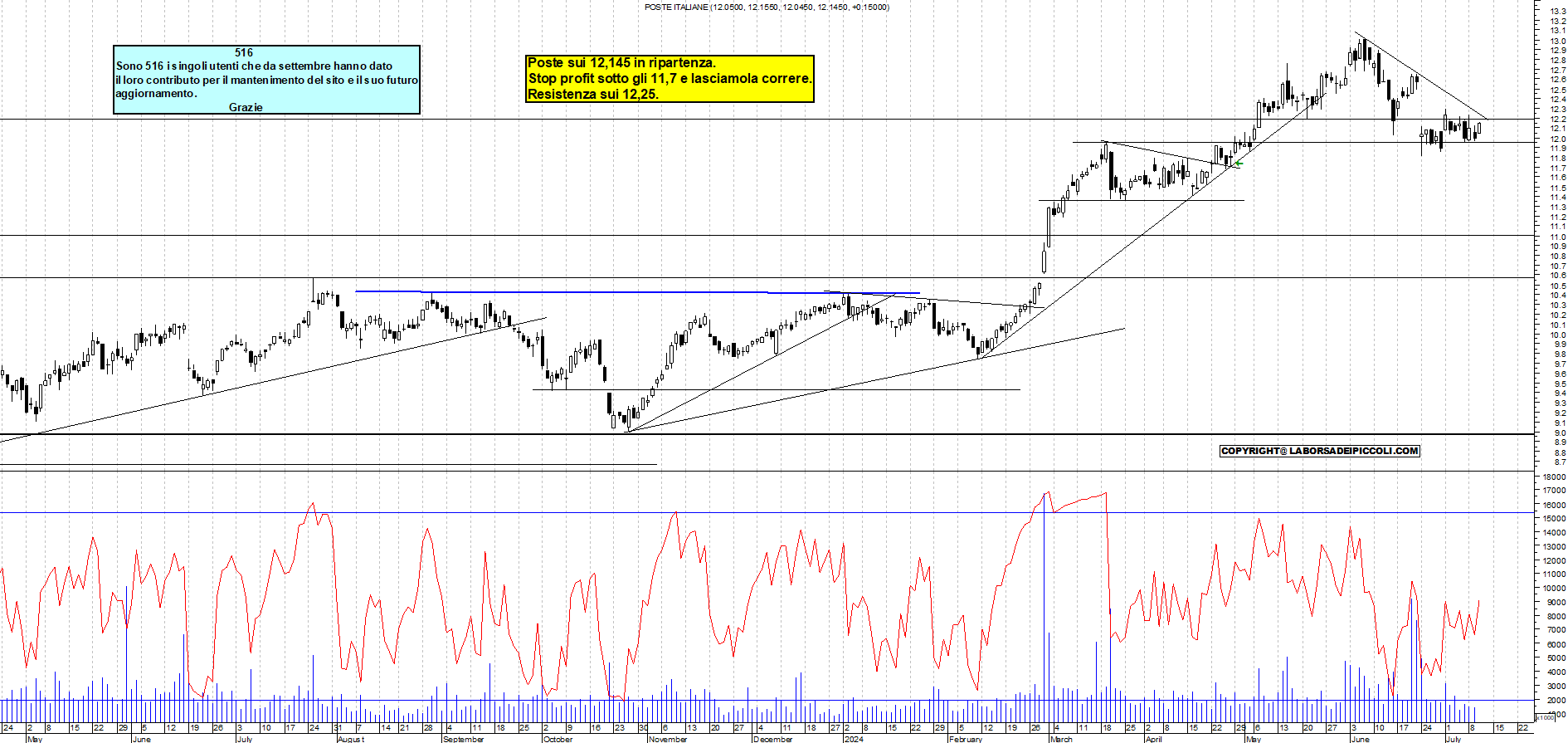Click price axis label 12.2

coord(1557,120)
